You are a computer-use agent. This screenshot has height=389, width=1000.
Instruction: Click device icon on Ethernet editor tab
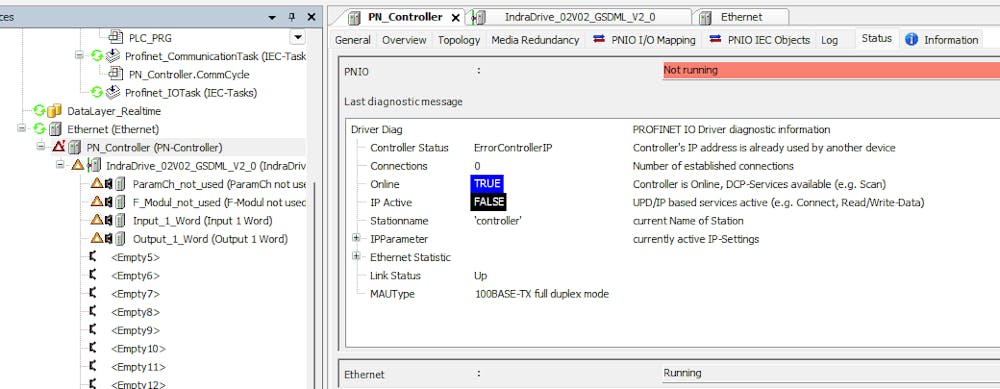tap(705, 17)
